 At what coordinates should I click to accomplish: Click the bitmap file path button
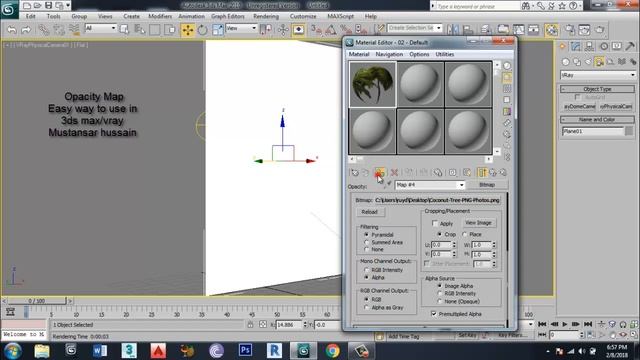(437, 200)
